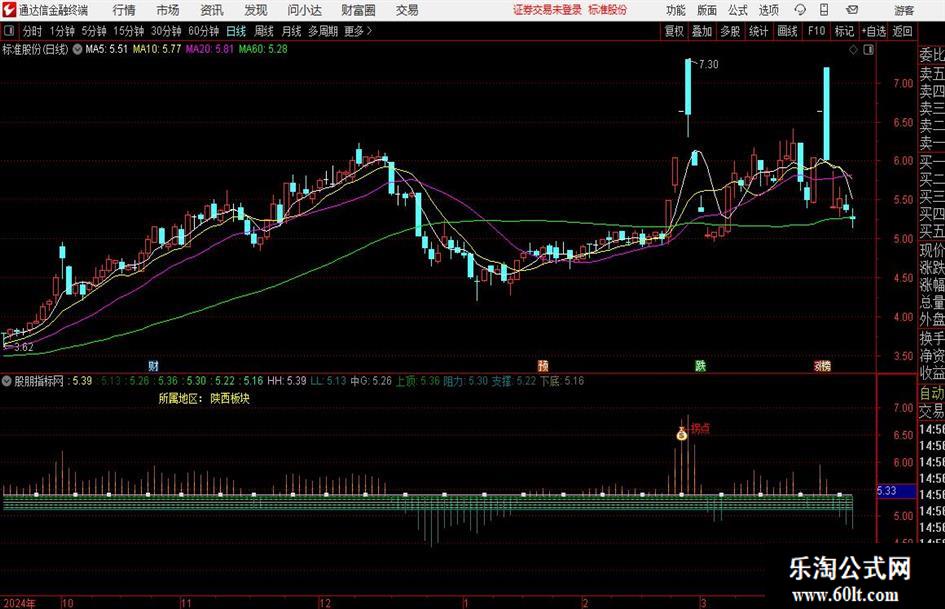Select the 日线 daily period
This screenshot has width=945, height=609.
coord(236,31)
